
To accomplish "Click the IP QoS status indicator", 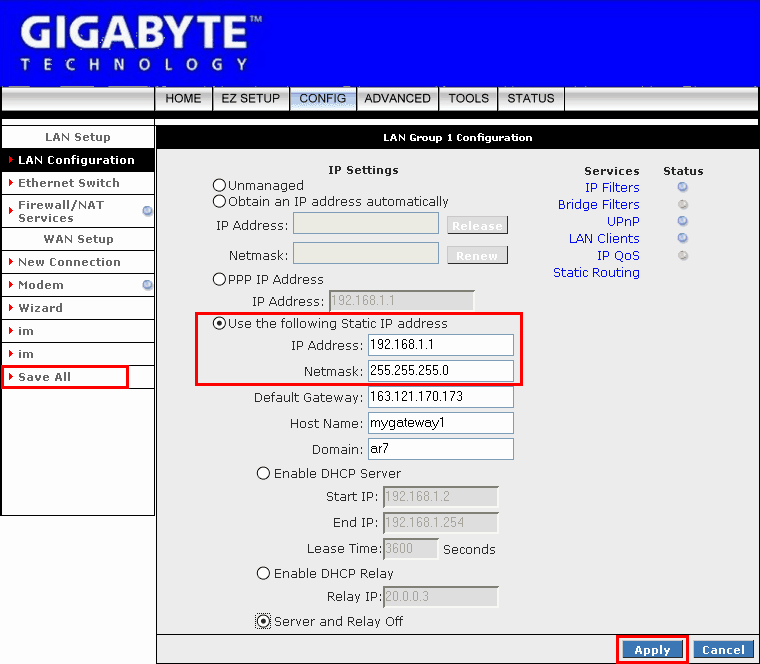I will (x=682, y=255).
